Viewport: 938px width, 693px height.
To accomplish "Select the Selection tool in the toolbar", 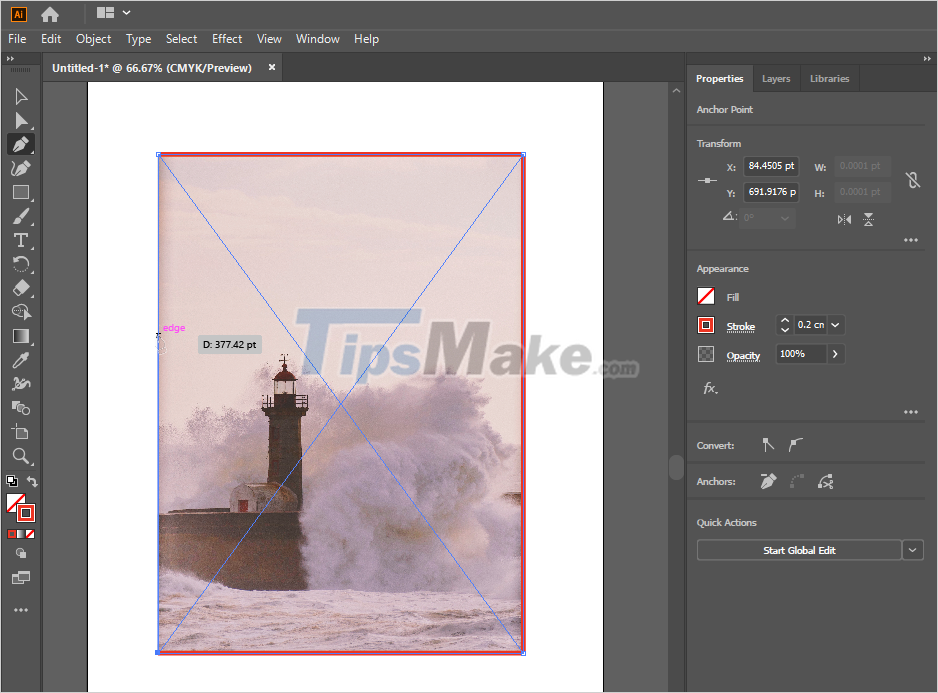I will point(21,96).
